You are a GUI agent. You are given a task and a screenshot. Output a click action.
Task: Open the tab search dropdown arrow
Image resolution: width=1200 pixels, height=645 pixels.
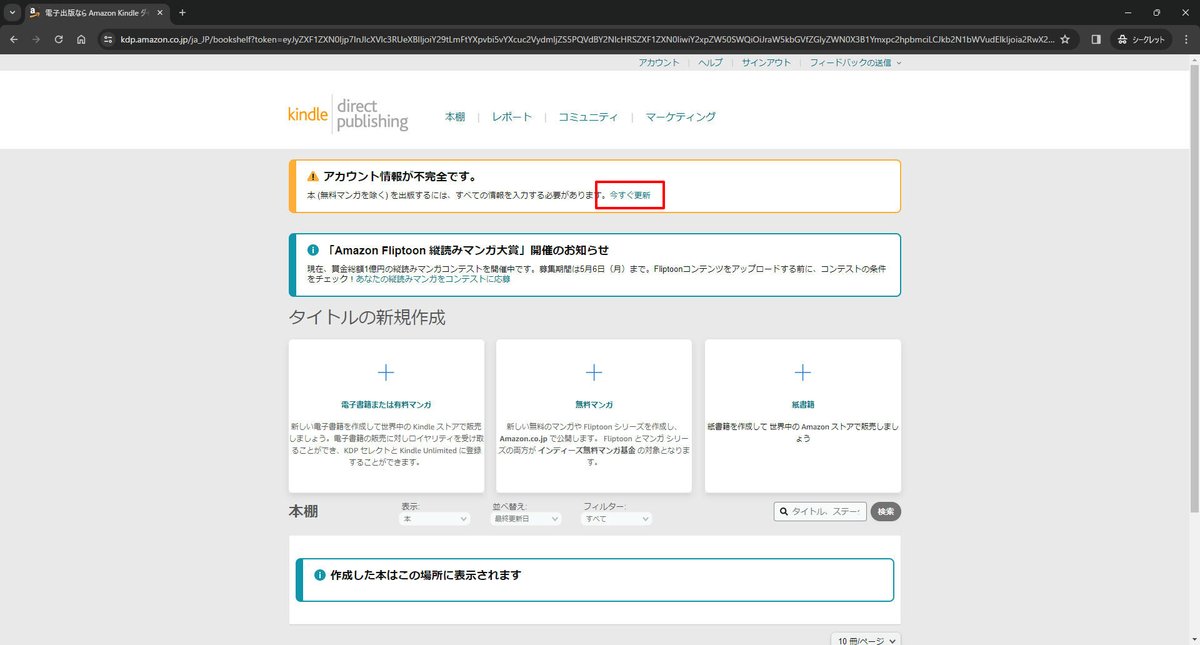point(10,12)
